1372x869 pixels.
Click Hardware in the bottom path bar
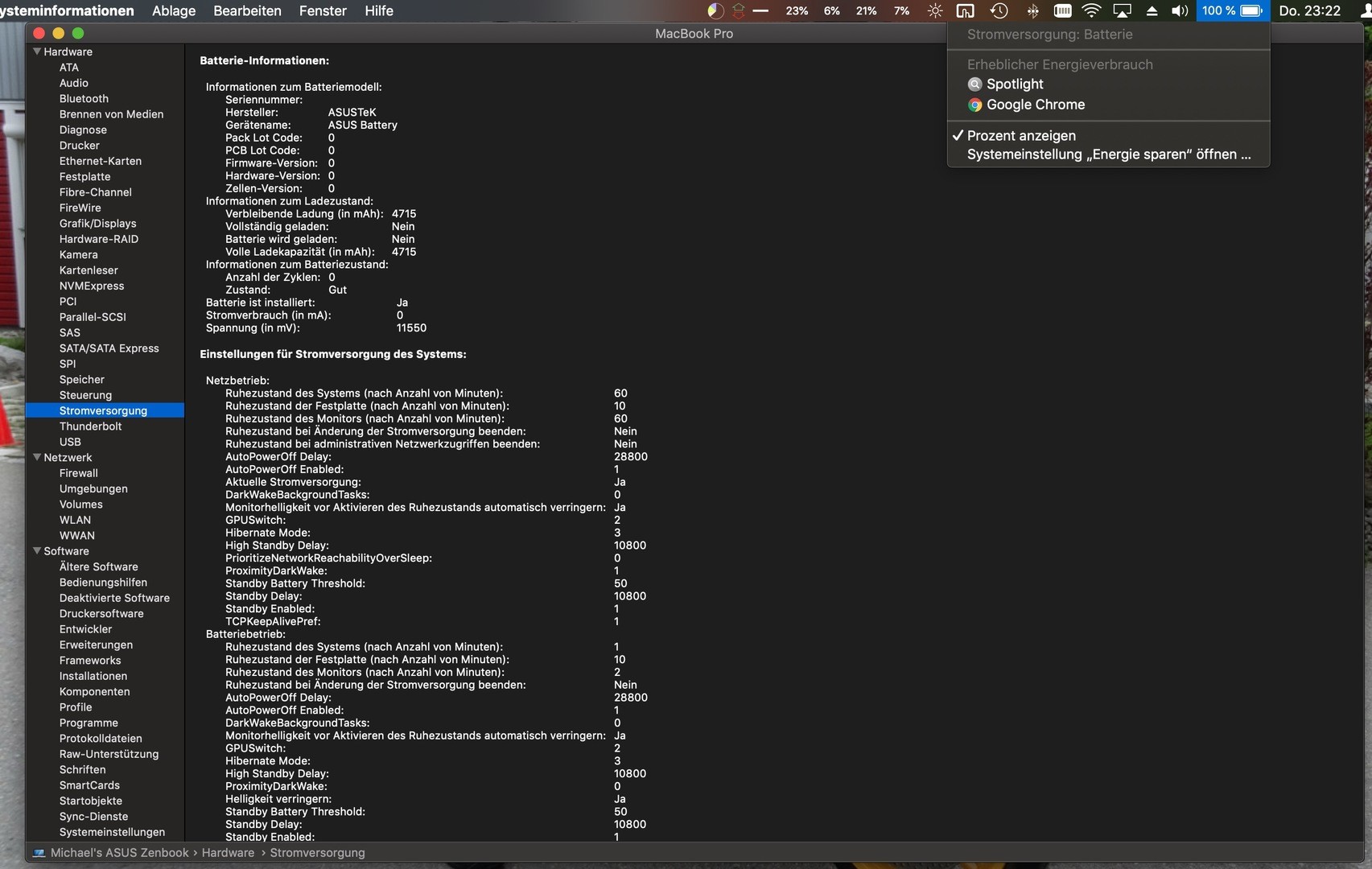coord(228,853)
